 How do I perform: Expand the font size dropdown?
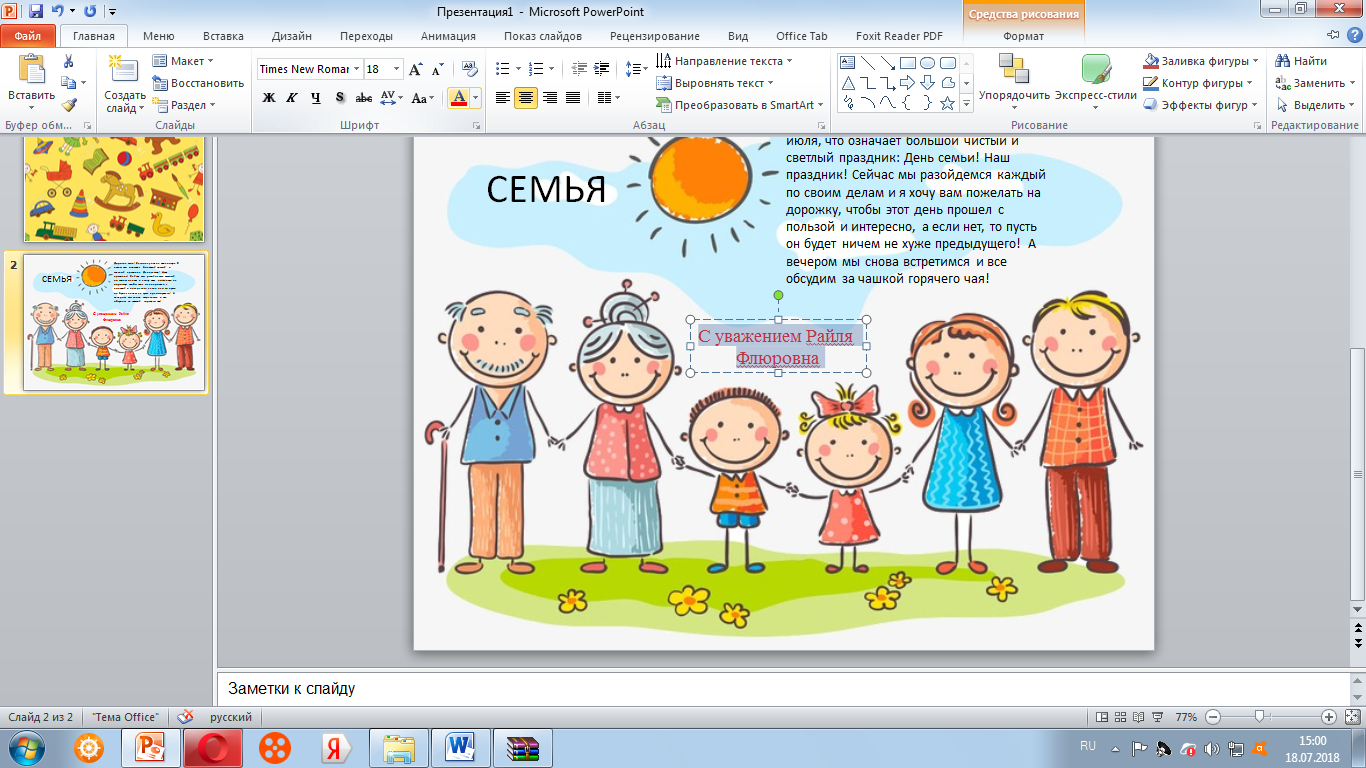[x=396, y=69]
